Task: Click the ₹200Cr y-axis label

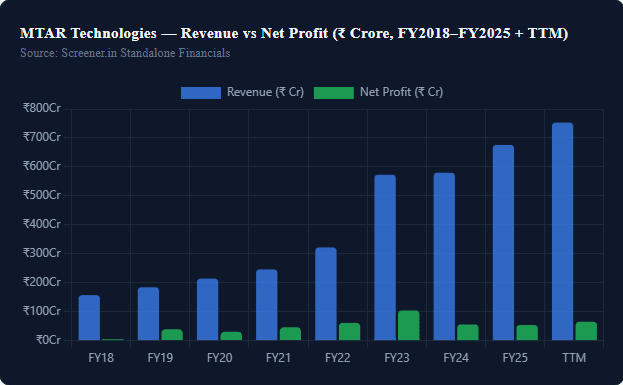Action: pos(42,282)
